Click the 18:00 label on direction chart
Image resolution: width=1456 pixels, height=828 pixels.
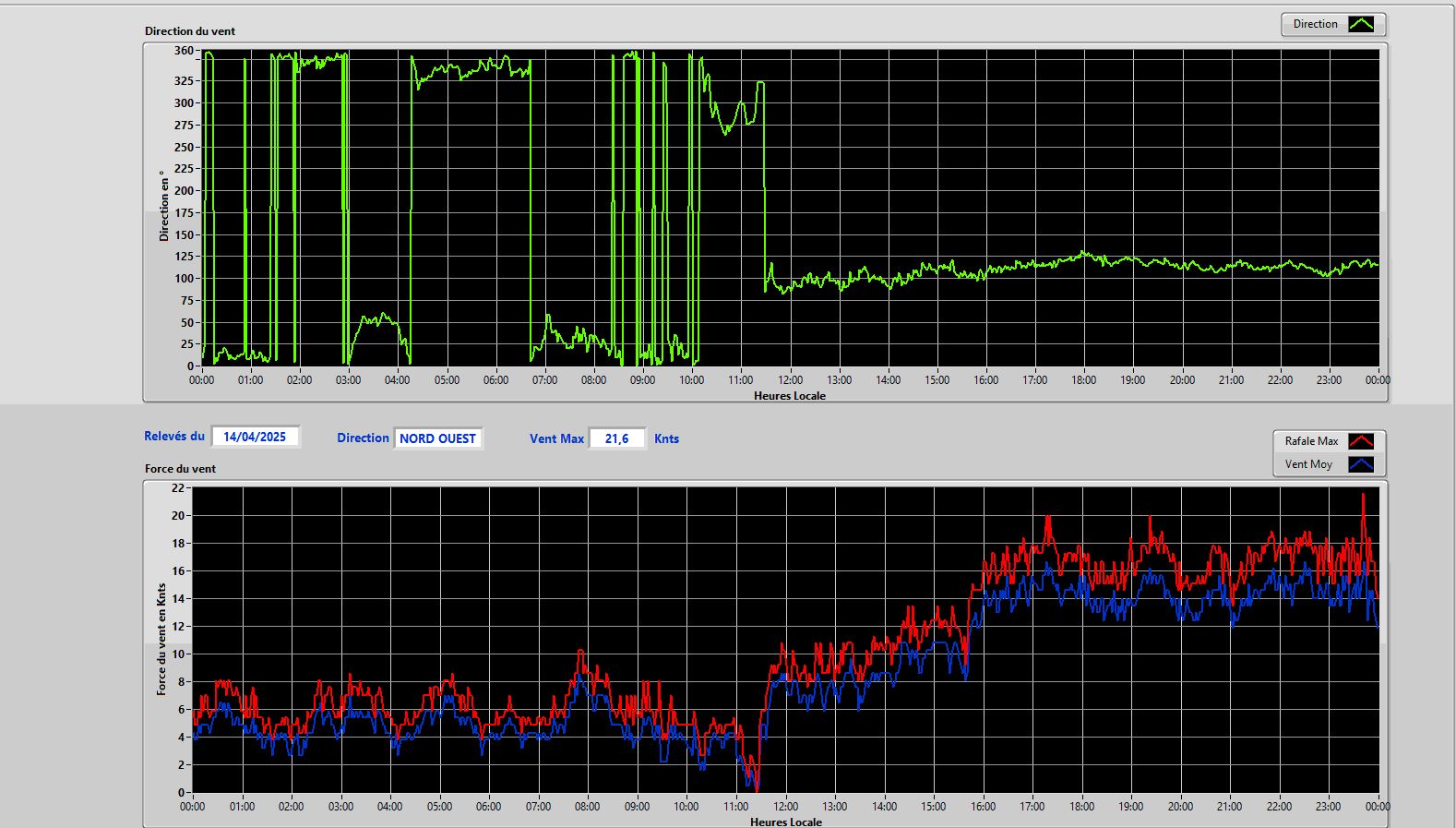click(x=1084, y=379)
